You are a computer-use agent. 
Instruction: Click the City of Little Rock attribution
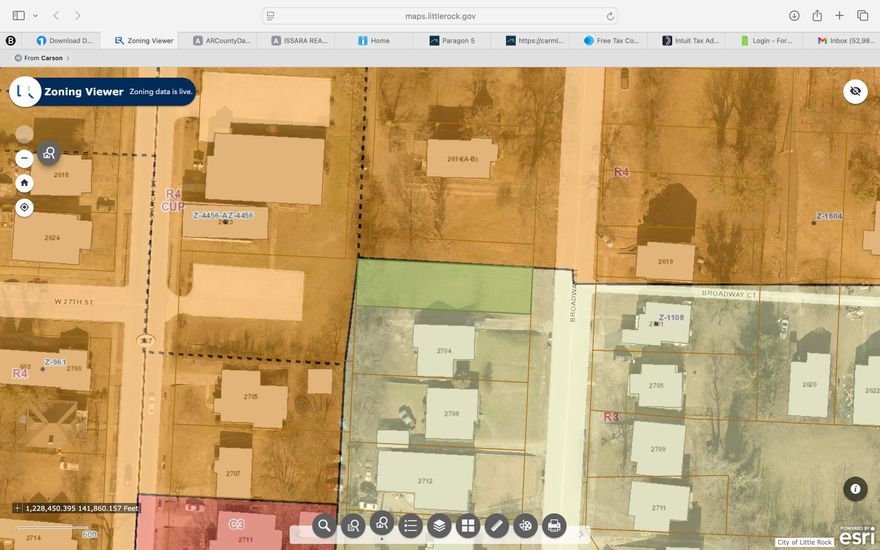click(x=805, y=542)
